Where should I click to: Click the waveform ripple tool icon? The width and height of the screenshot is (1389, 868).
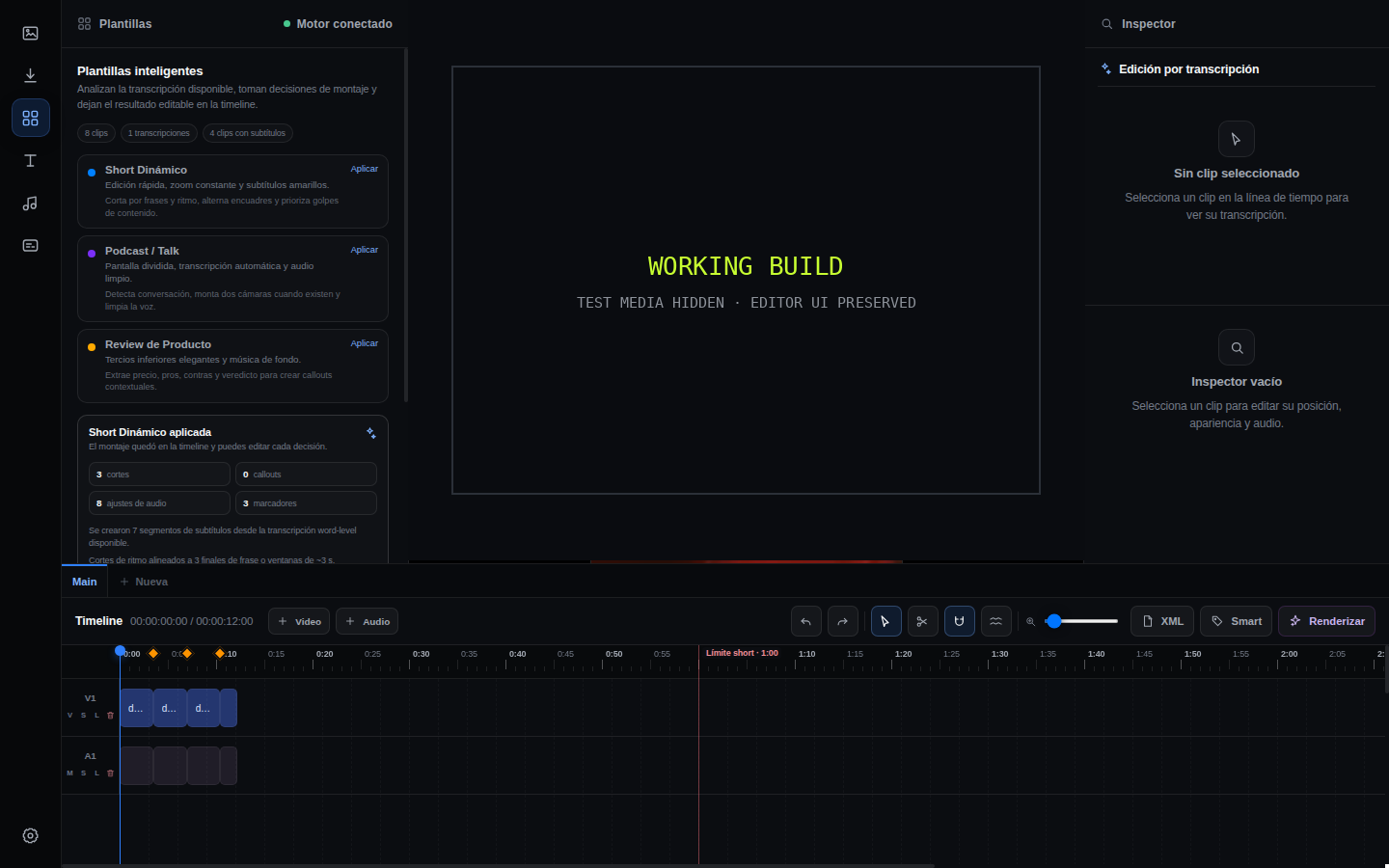pos(996,621)
